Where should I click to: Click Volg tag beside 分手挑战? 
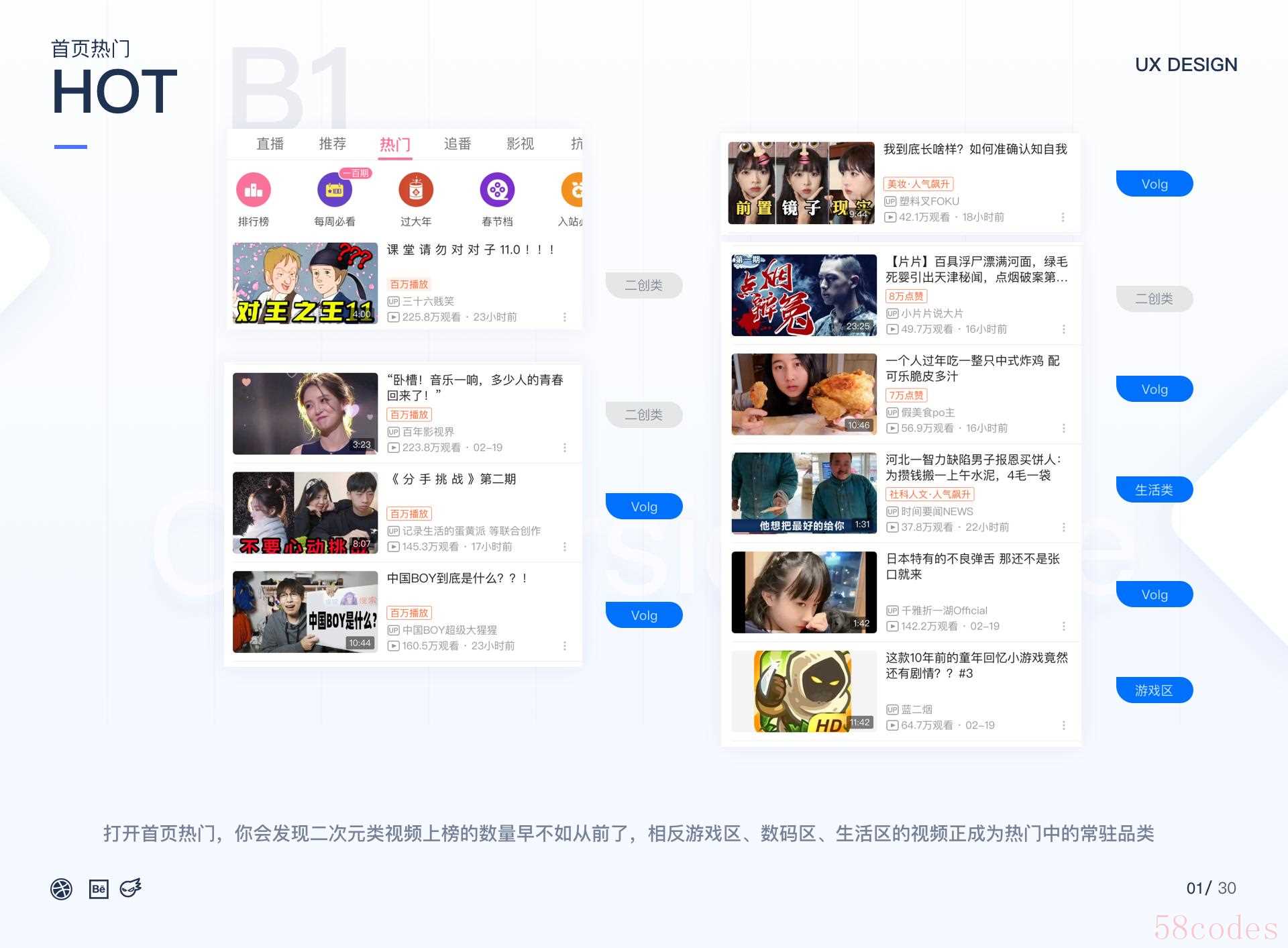[x=644, y=507]
